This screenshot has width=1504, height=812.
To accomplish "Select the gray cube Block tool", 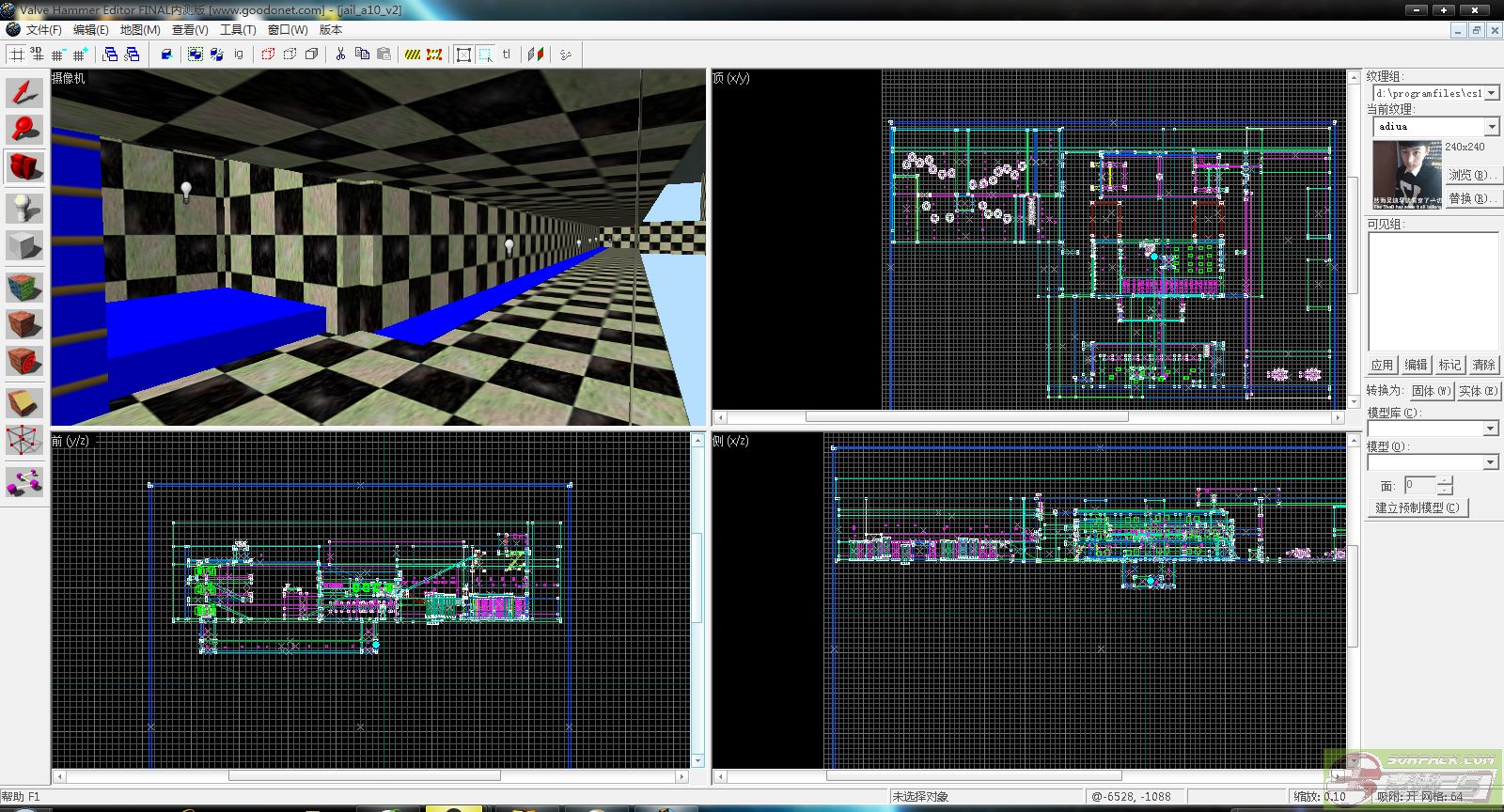I will (24, 246).
